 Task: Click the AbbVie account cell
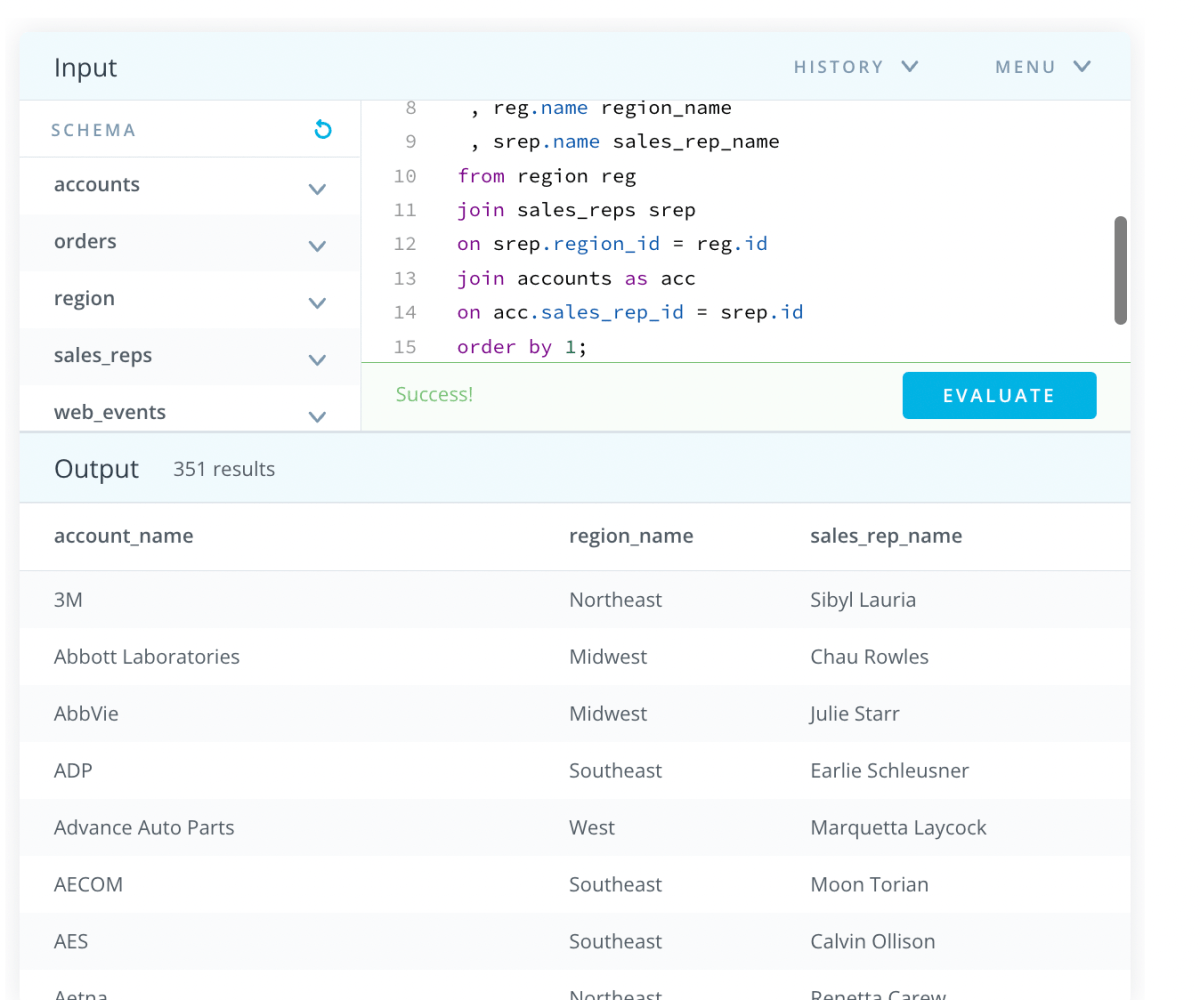[86, 714]
